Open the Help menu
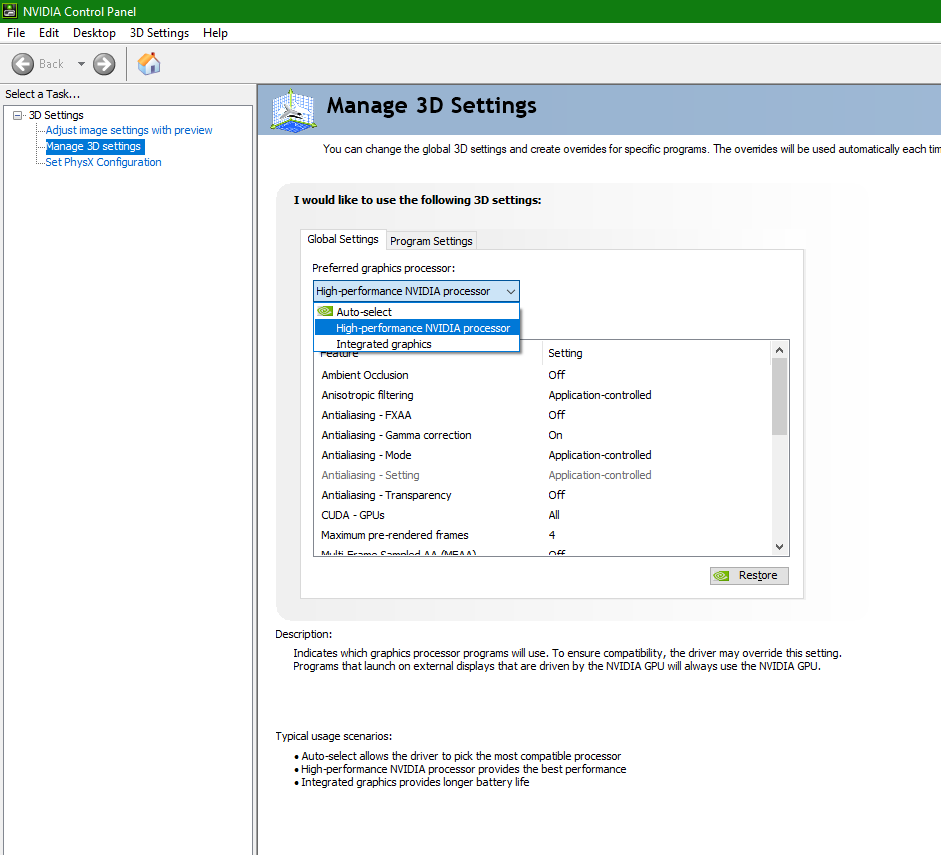941x855 pixels. pyautogui.click(x=215, y=33)
